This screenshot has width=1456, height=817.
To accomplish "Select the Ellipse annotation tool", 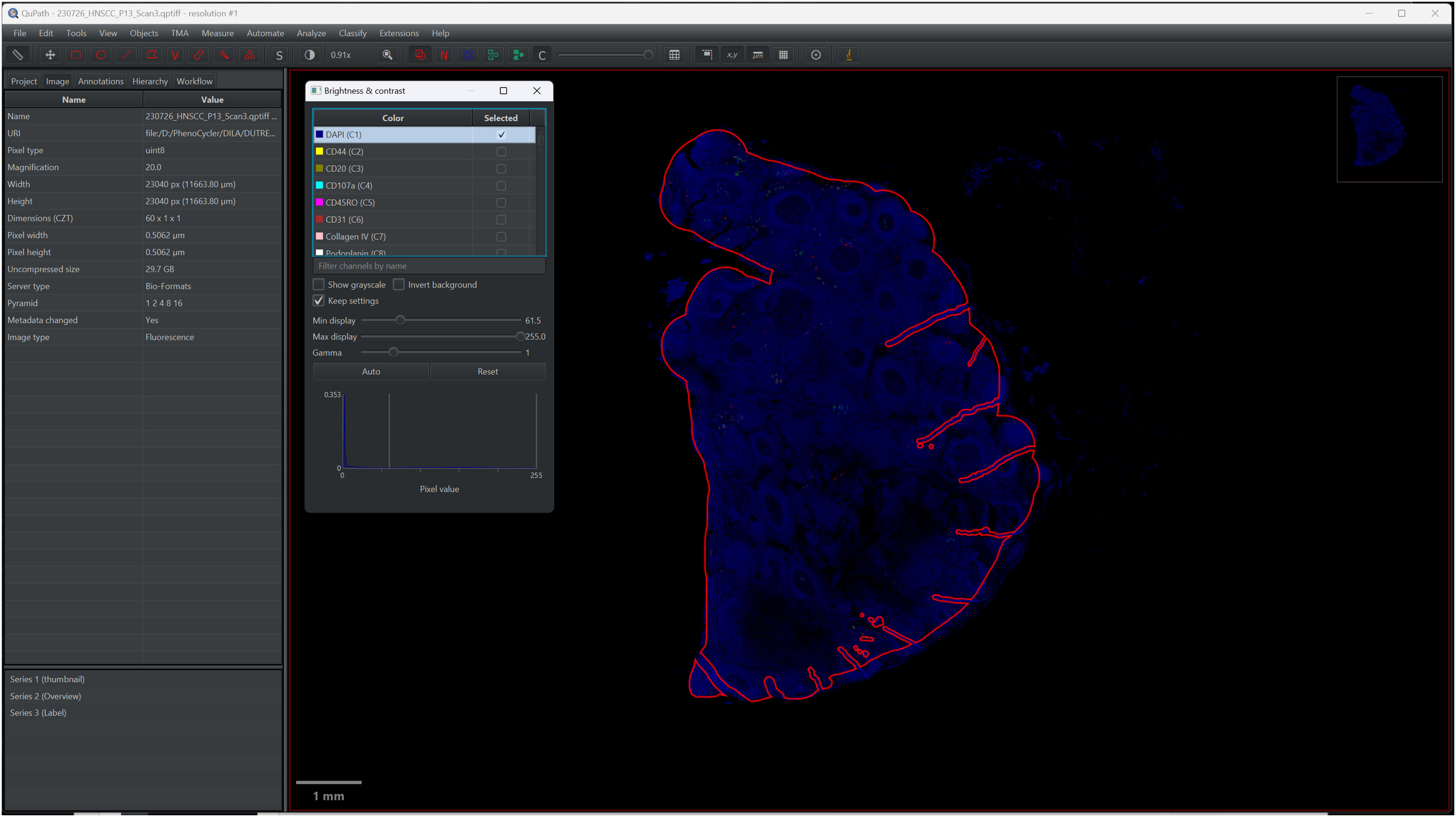I will click(101, 55).
